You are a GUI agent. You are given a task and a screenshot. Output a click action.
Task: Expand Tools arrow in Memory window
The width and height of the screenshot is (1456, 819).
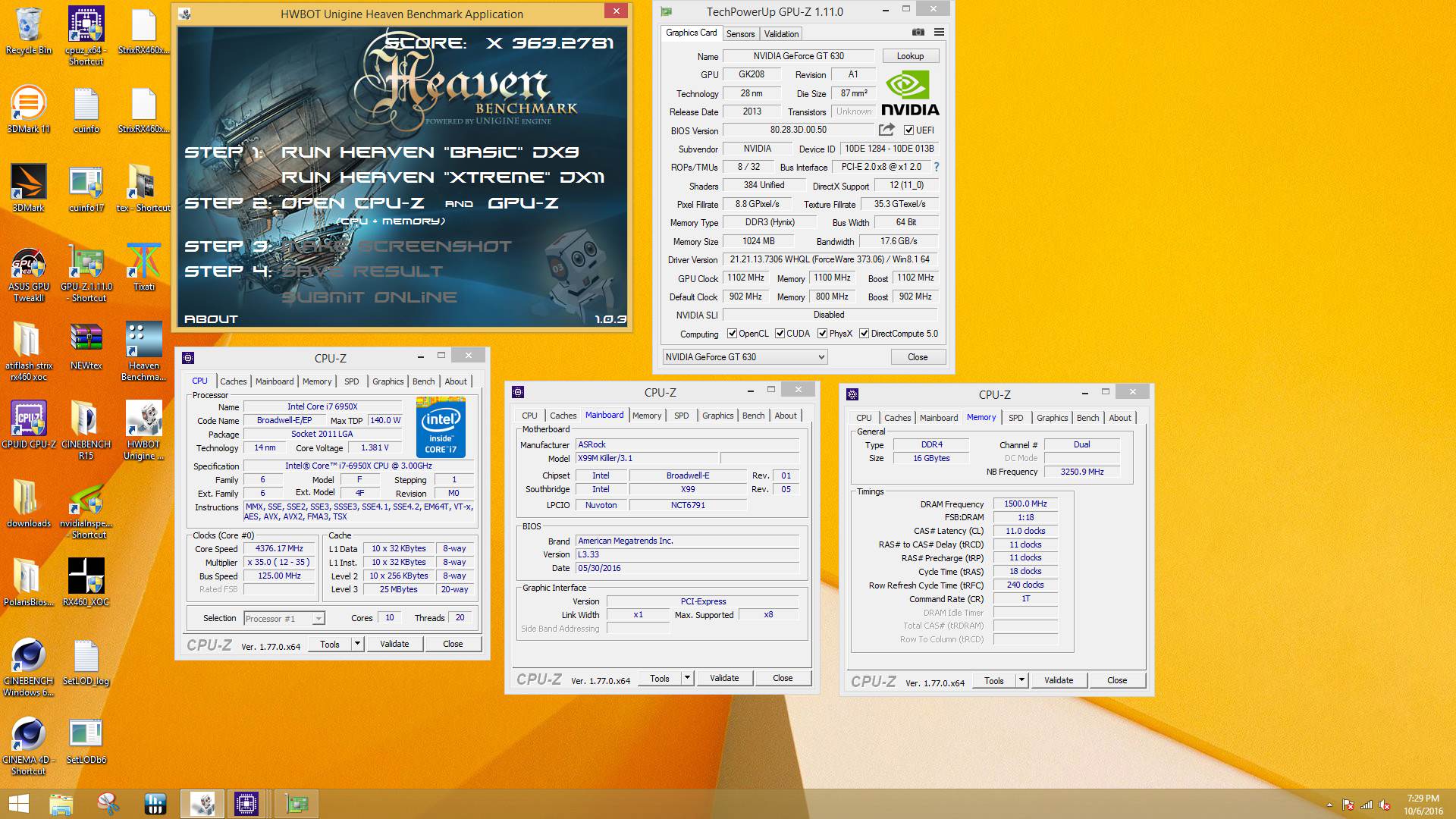[1021, 680]
